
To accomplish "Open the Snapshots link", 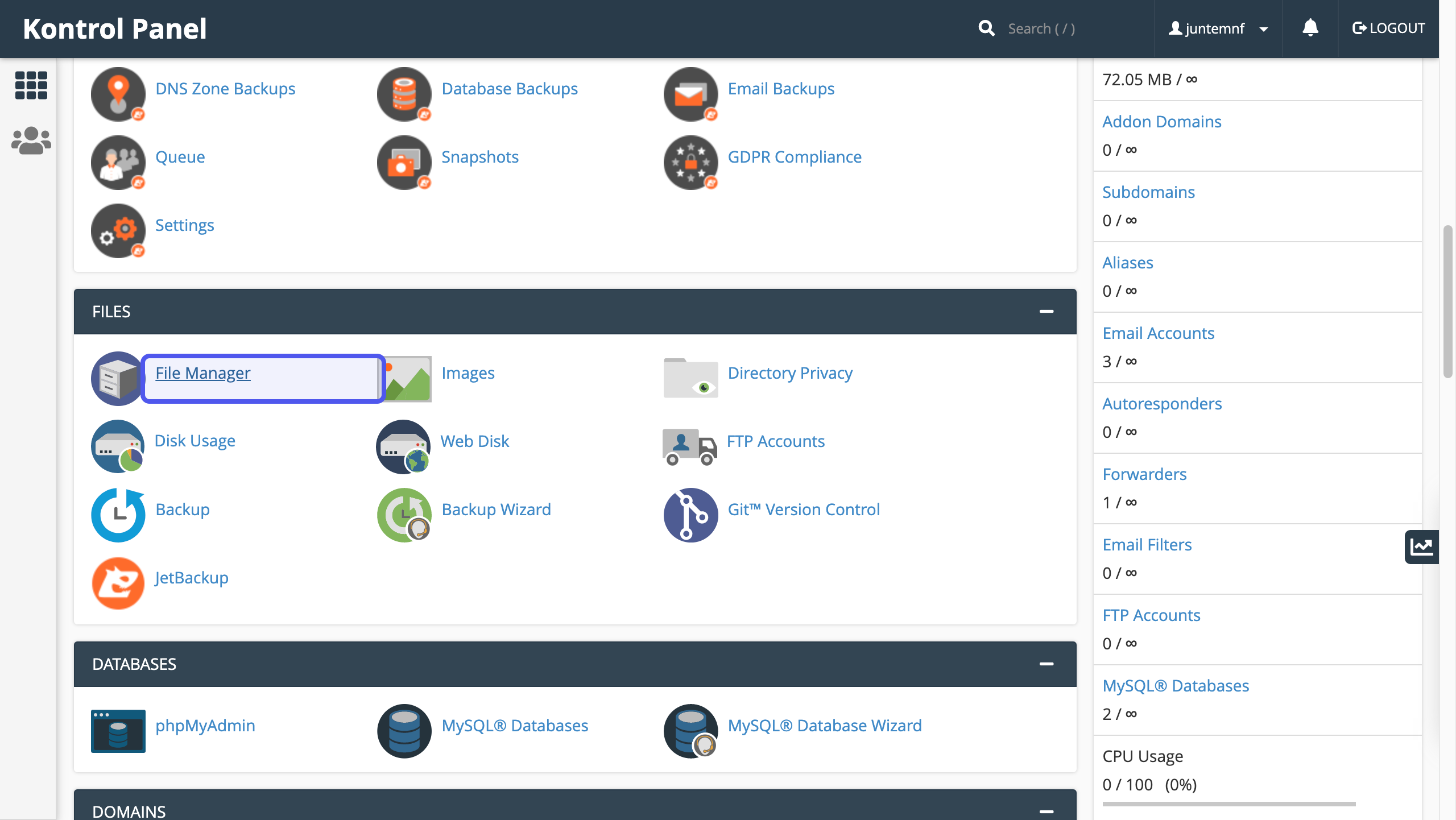I will [x=479, y=156].
